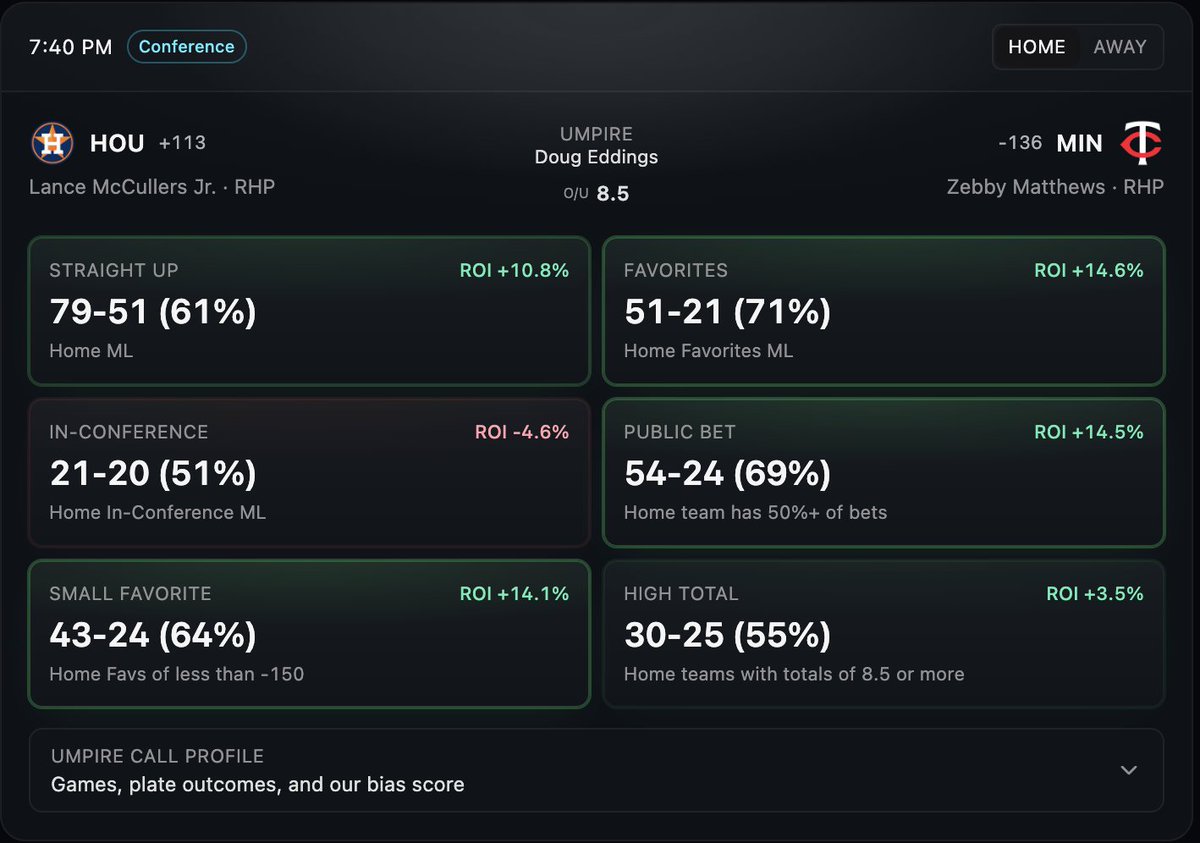Screen dimensions: 1200x843
Task: Switch to the AWAY view toggle
Action: 1120,47
